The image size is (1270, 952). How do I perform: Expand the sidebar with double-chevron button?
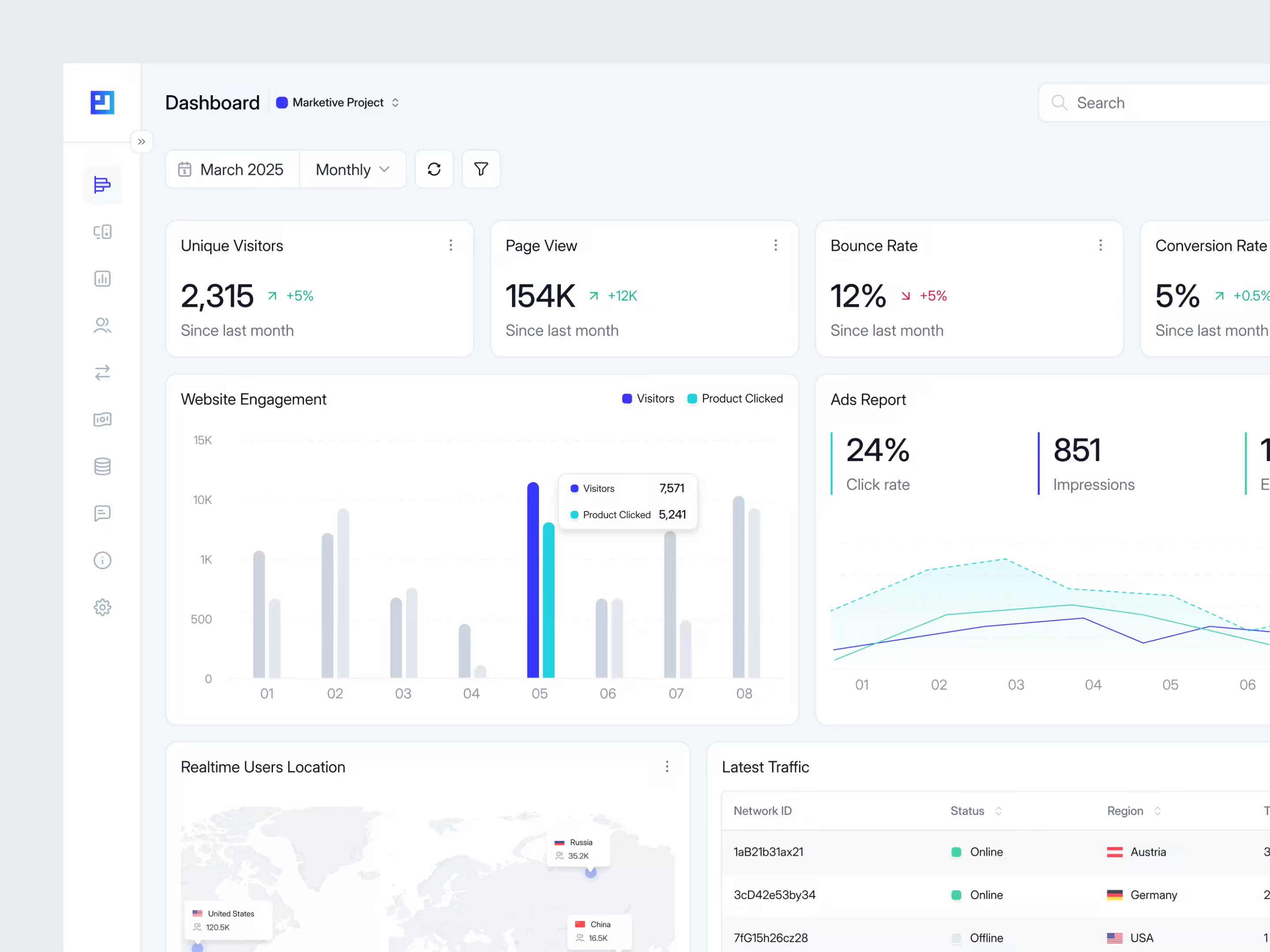click(141, 142)
